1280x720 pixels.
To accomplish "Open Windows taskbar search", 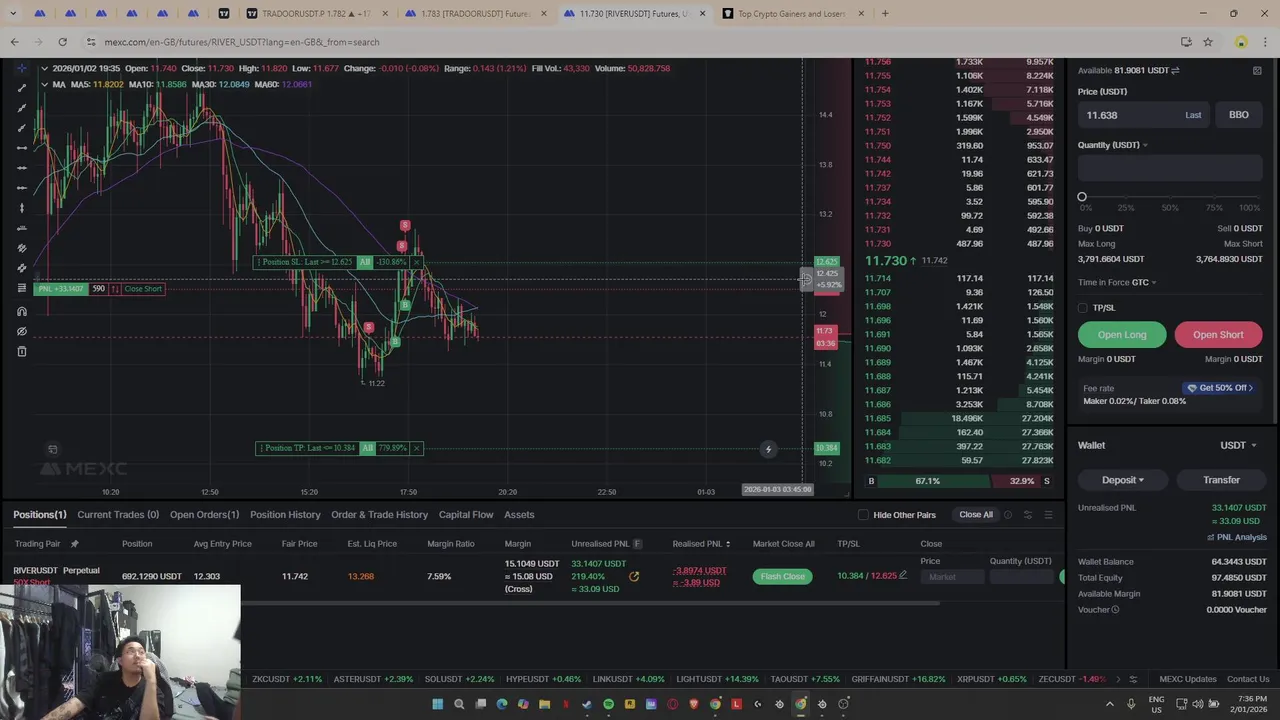I will click(459, 704).
